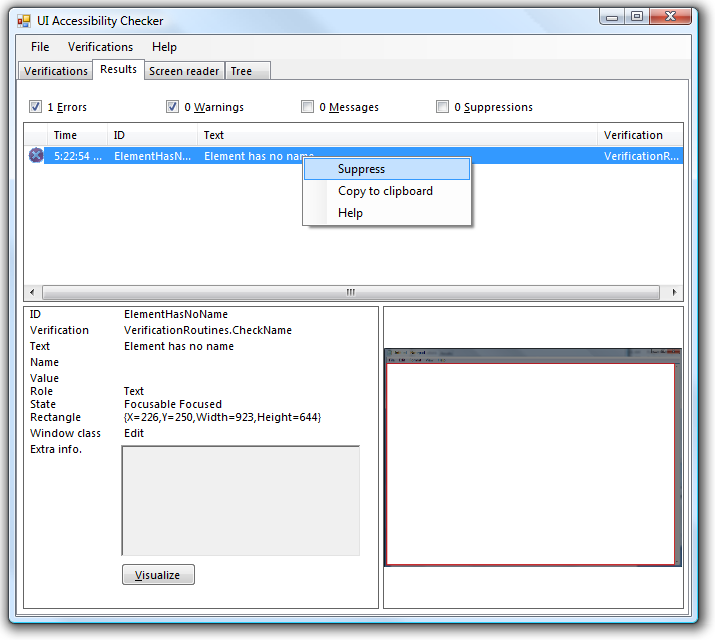Open the Help menu in the menu bar

164,47
